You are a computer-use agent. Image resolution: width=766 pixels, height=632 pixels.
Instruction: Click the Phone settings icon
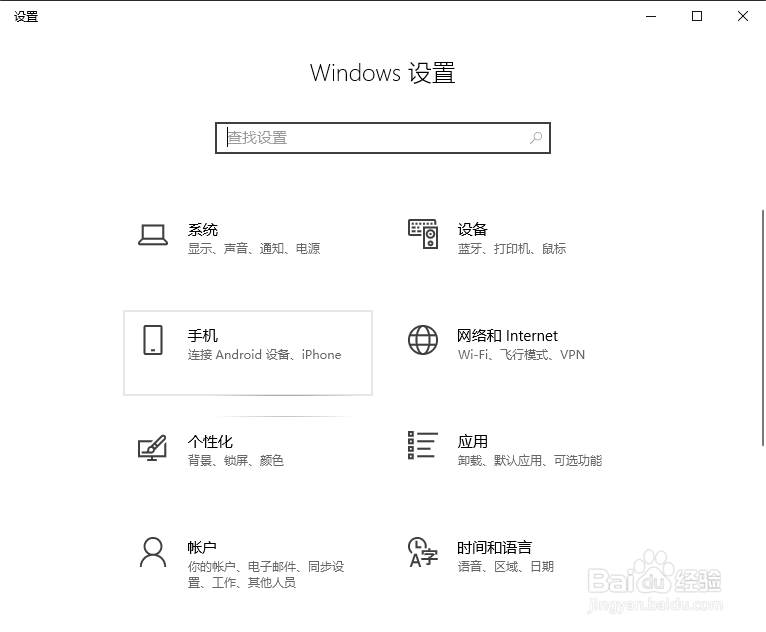pos(153,340)
